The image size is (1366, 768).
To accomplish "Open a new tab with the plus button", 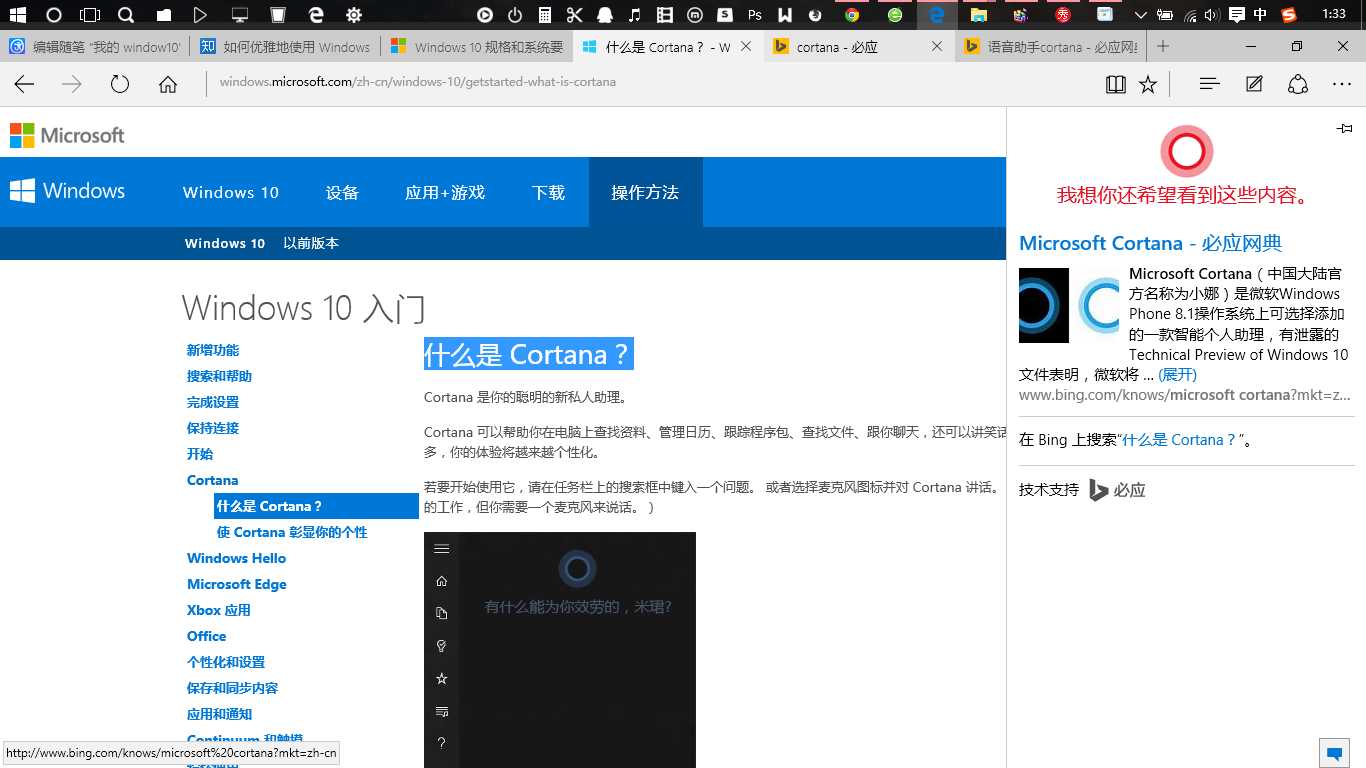I will (x=1162, y=46).
